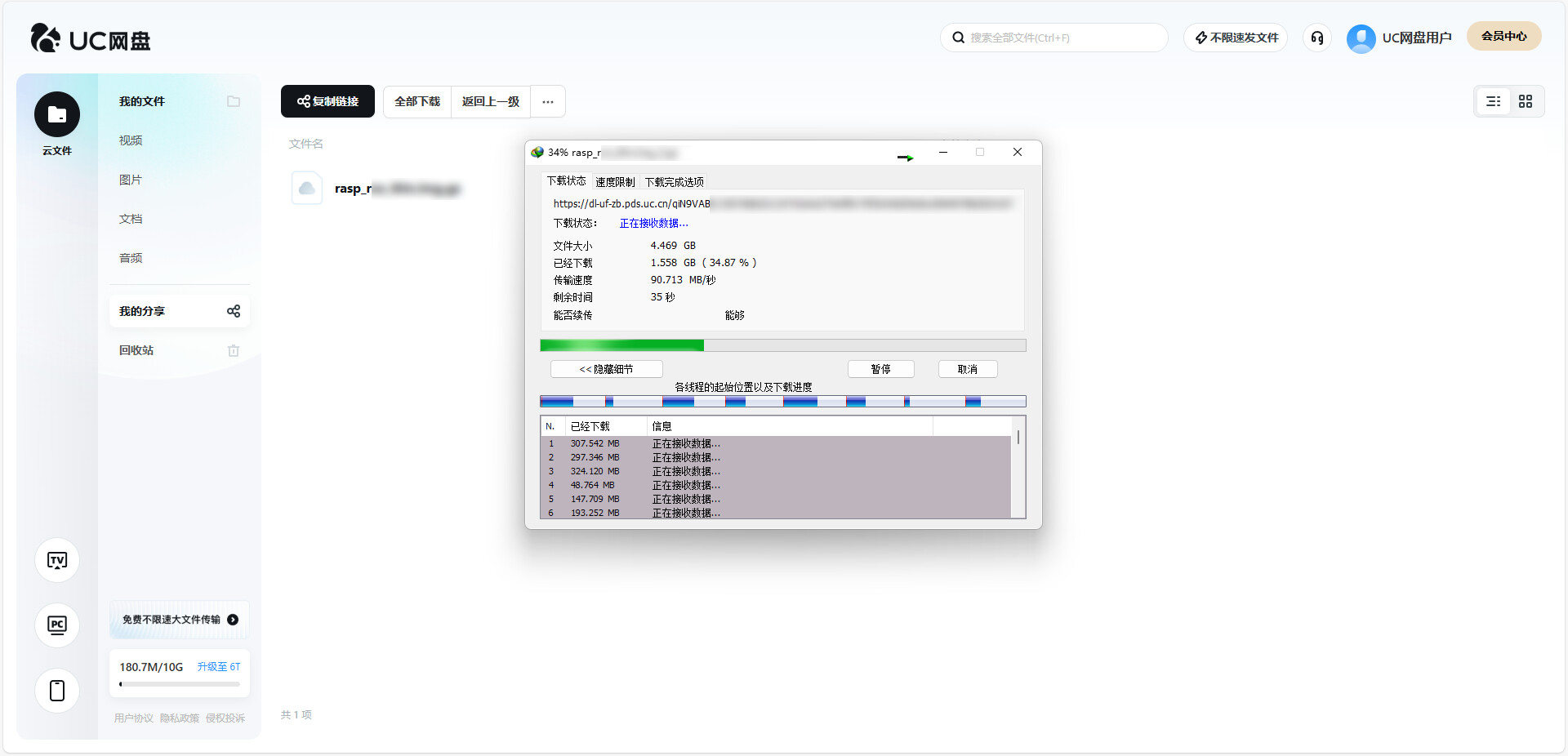Select thread row 48.764 MB

point(776,485)
